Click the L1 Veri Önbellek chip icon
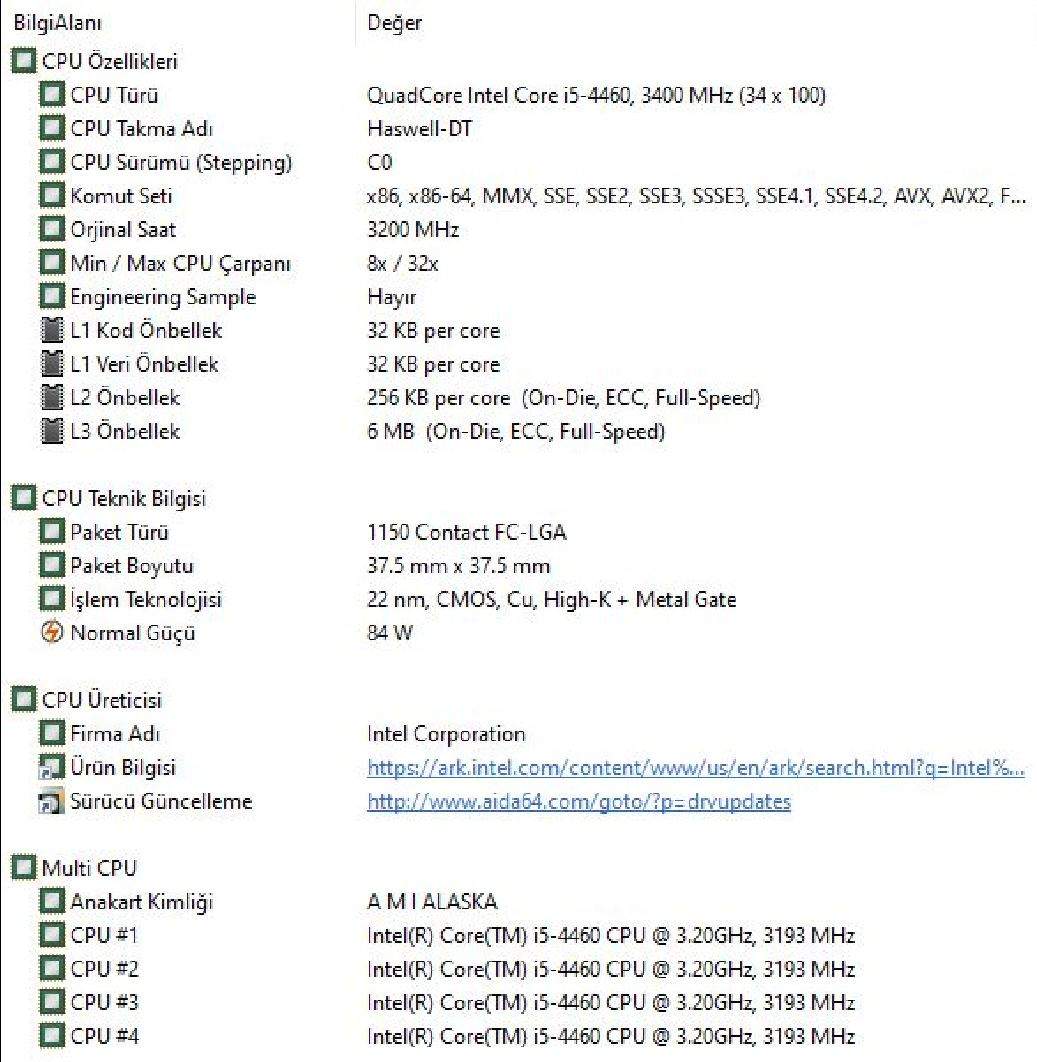The image size is (1037, 1062). click(52, 364)
